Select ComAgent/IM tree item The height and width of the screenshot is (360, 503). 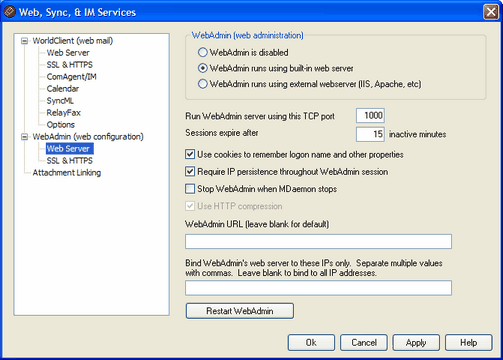(x=72, y=77)
